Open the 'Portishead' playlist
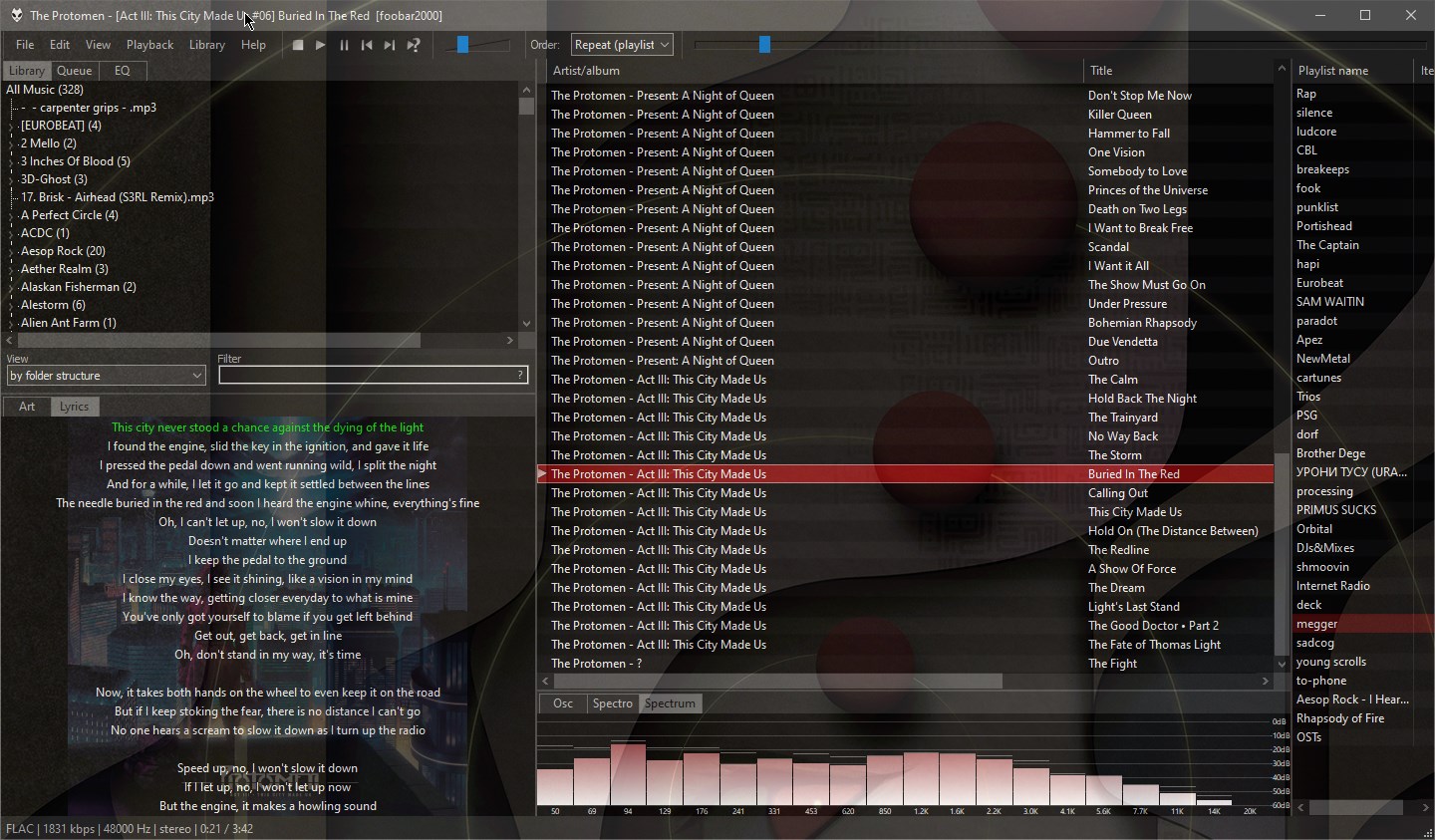The height and width of the screenshot is (840, 1435). click(1324, 226)
